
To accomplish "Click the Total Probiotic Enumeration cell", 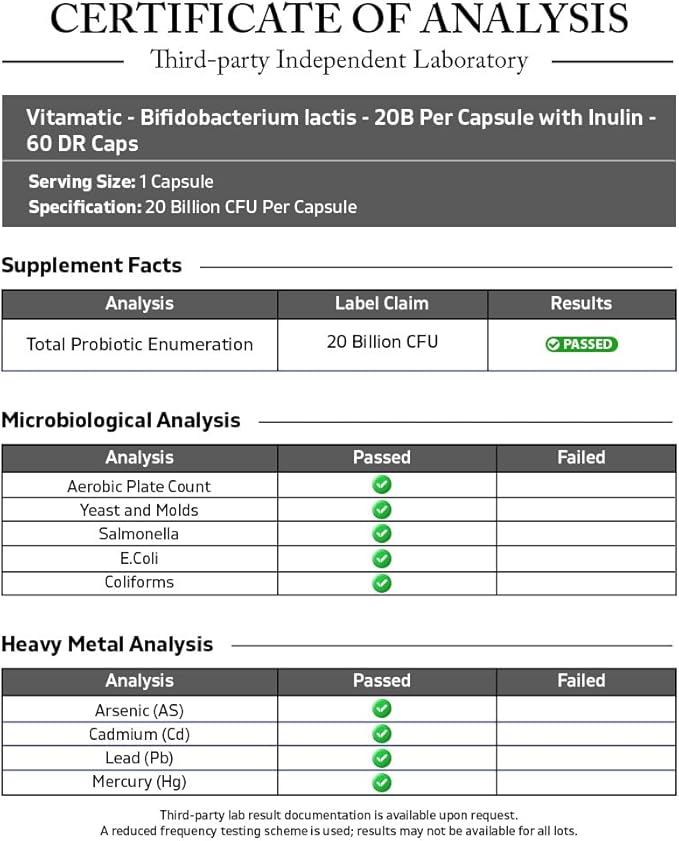I will coord(139,344).
